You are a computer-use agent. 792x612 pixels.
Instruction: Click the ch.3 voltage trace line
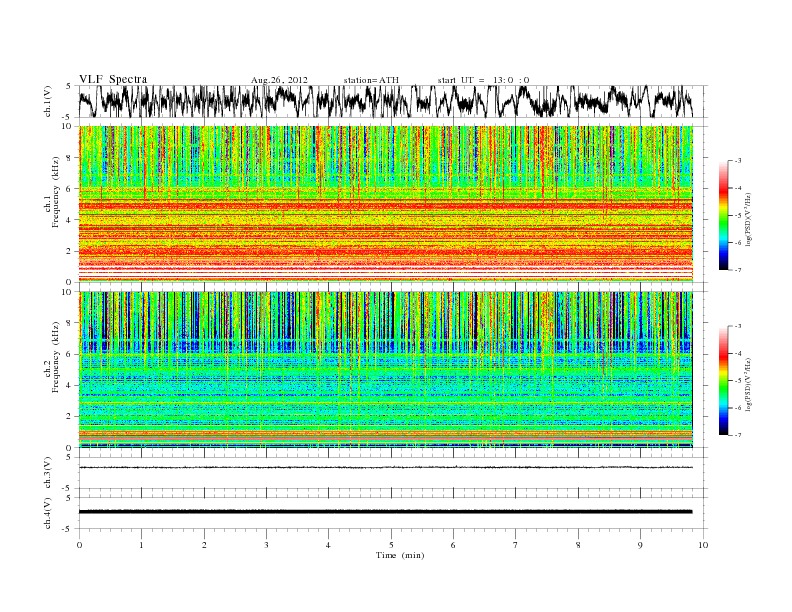pyautogui.click(x=386, y=468)
